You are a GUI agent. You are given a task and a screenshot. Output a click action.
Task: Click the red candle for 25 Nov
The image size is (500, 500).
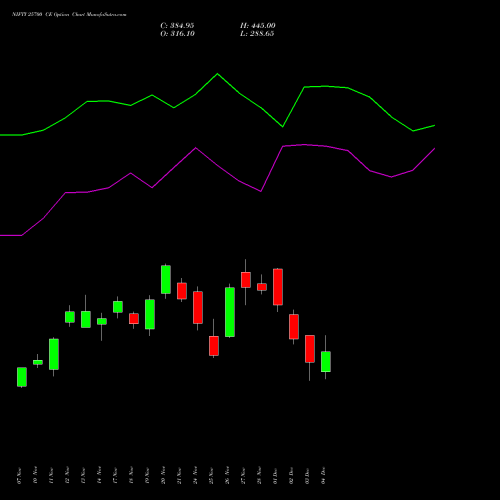tap(214, 346)
